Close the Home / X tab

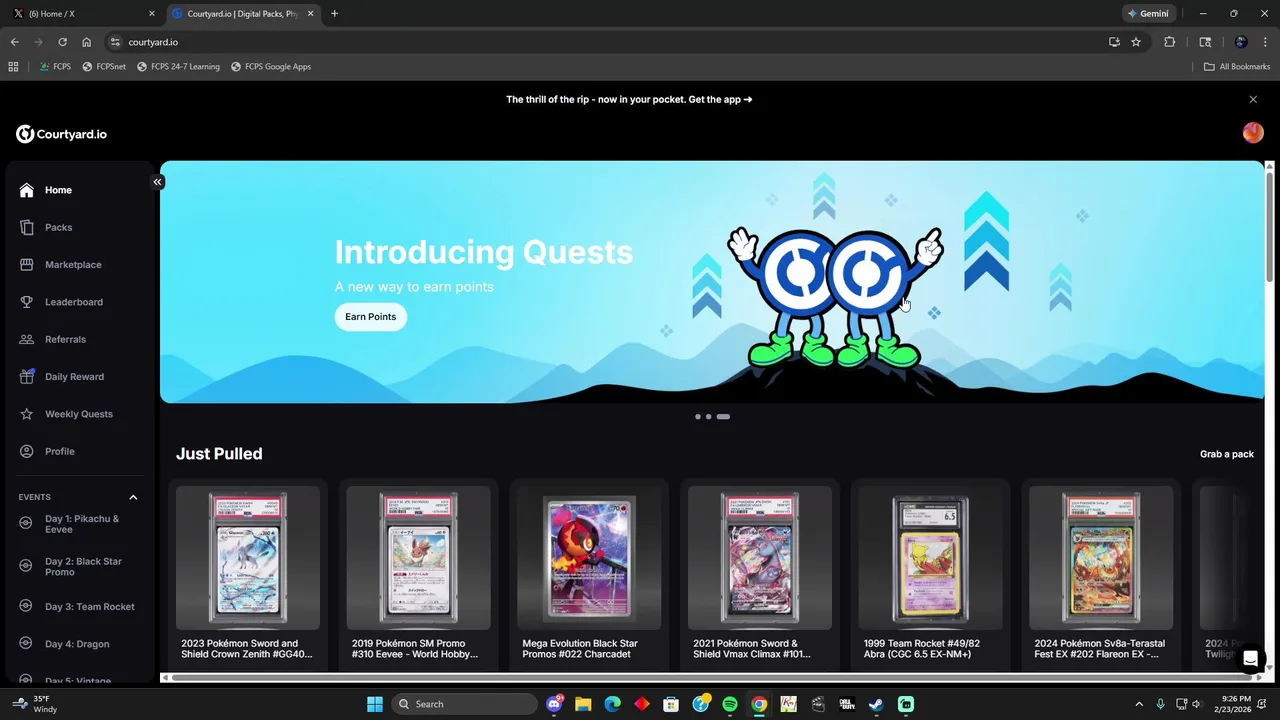(x=151, y=14)
